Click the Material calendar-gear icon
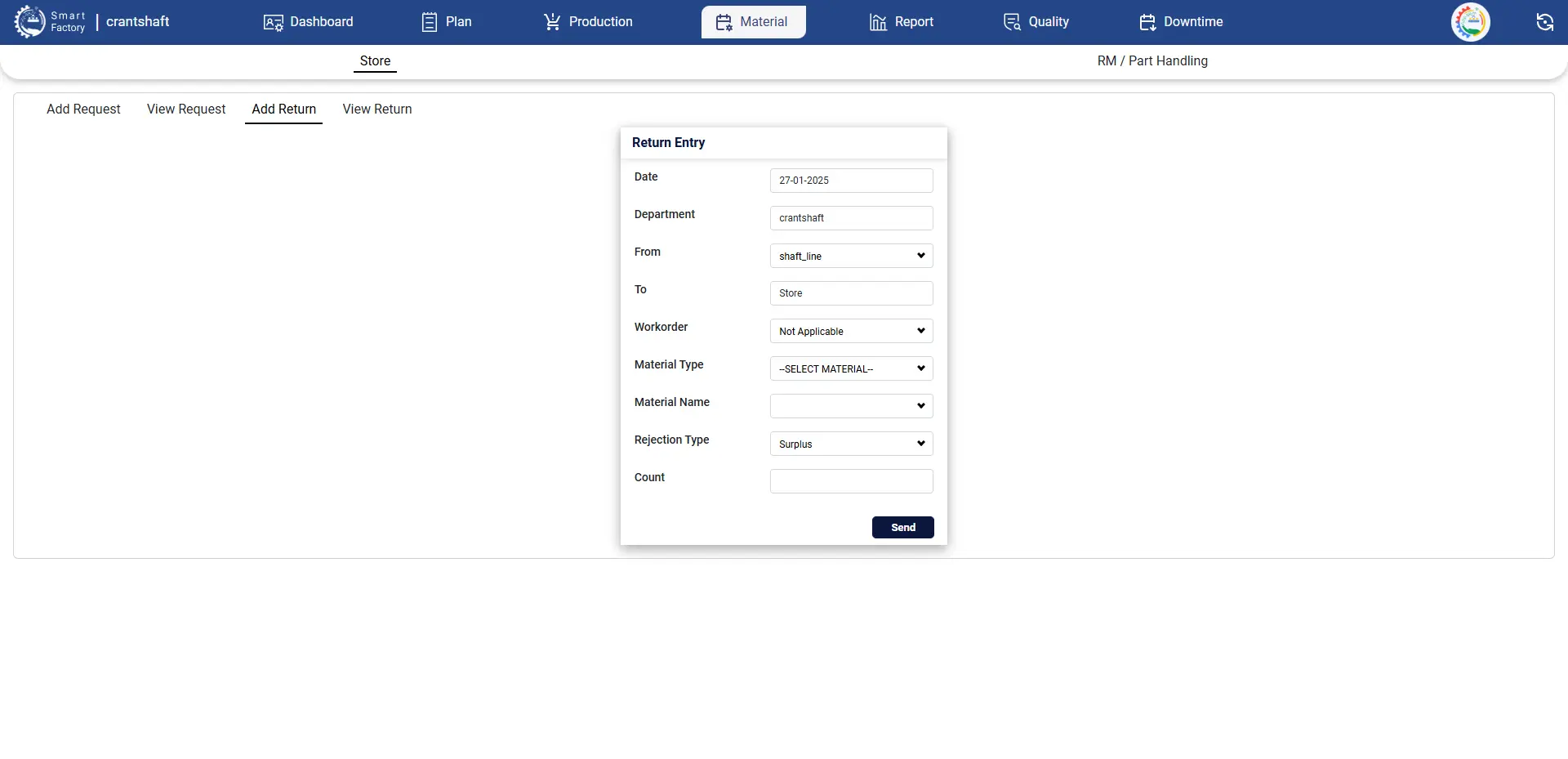1568x759 pixels. click(724, 22)
